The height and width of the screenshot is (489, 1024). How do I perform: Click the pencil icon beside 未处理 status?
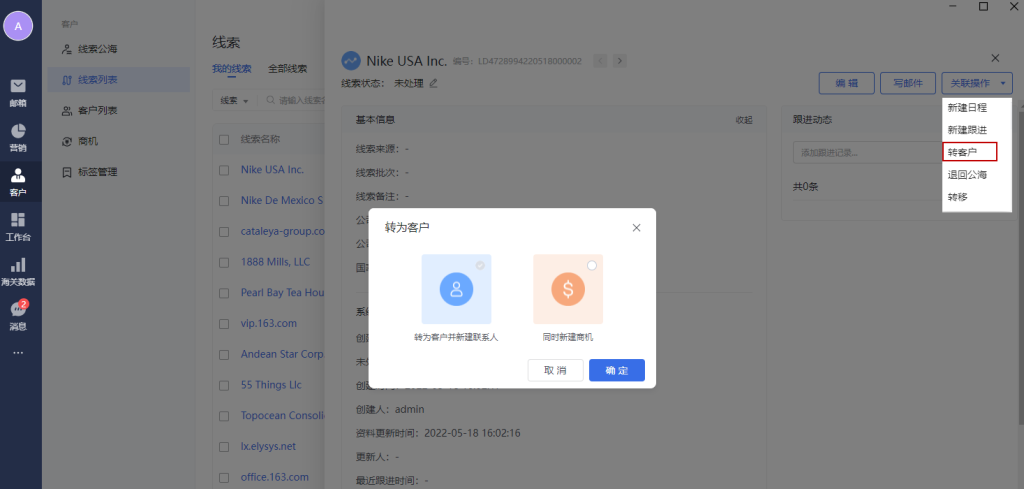coord(433,83)
